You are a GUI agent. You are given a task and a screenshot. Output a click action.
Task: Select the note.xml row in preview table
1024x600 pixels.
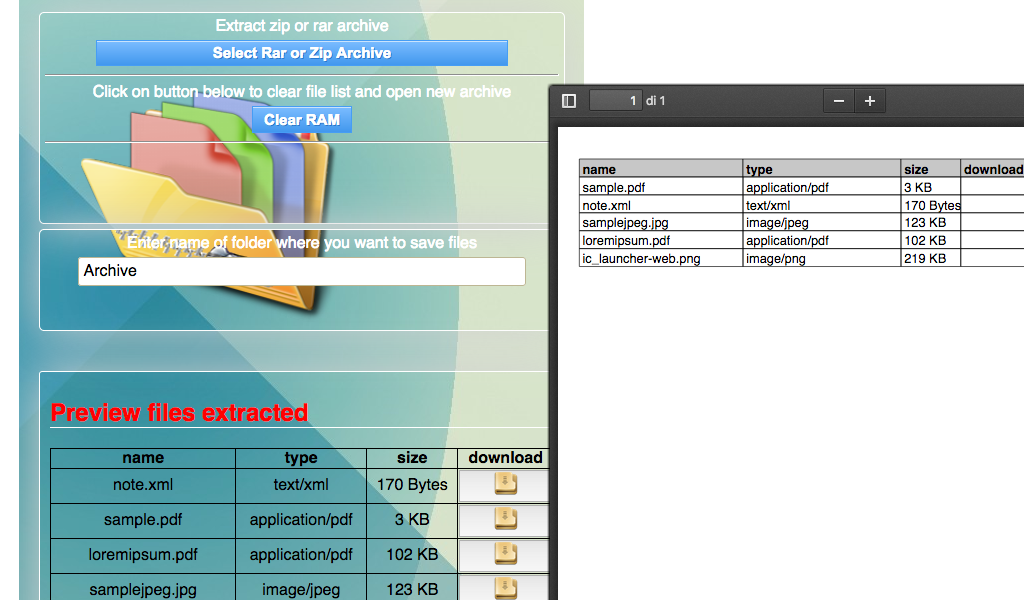point(142,484)
